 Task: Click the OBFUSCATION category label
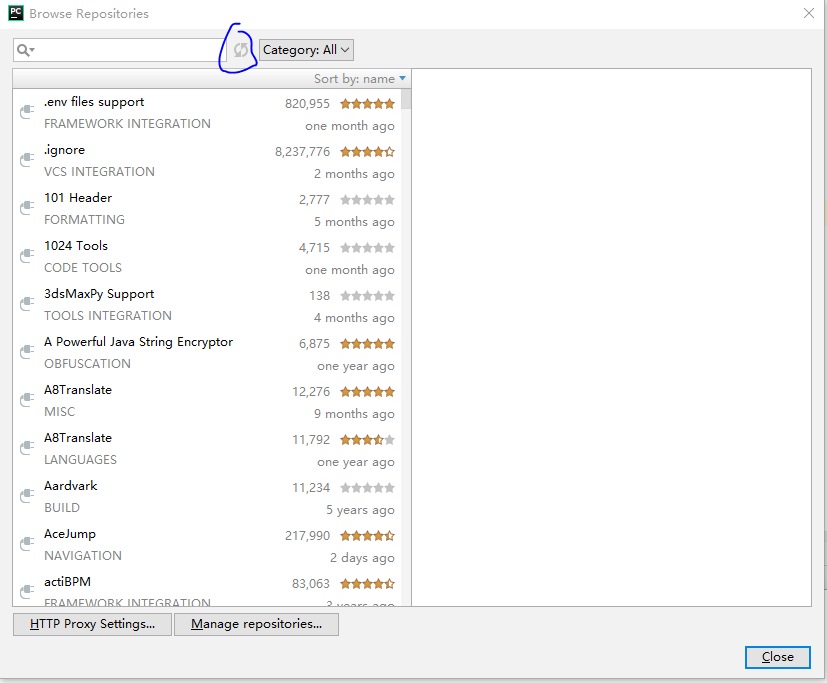(x=87, y=364)
